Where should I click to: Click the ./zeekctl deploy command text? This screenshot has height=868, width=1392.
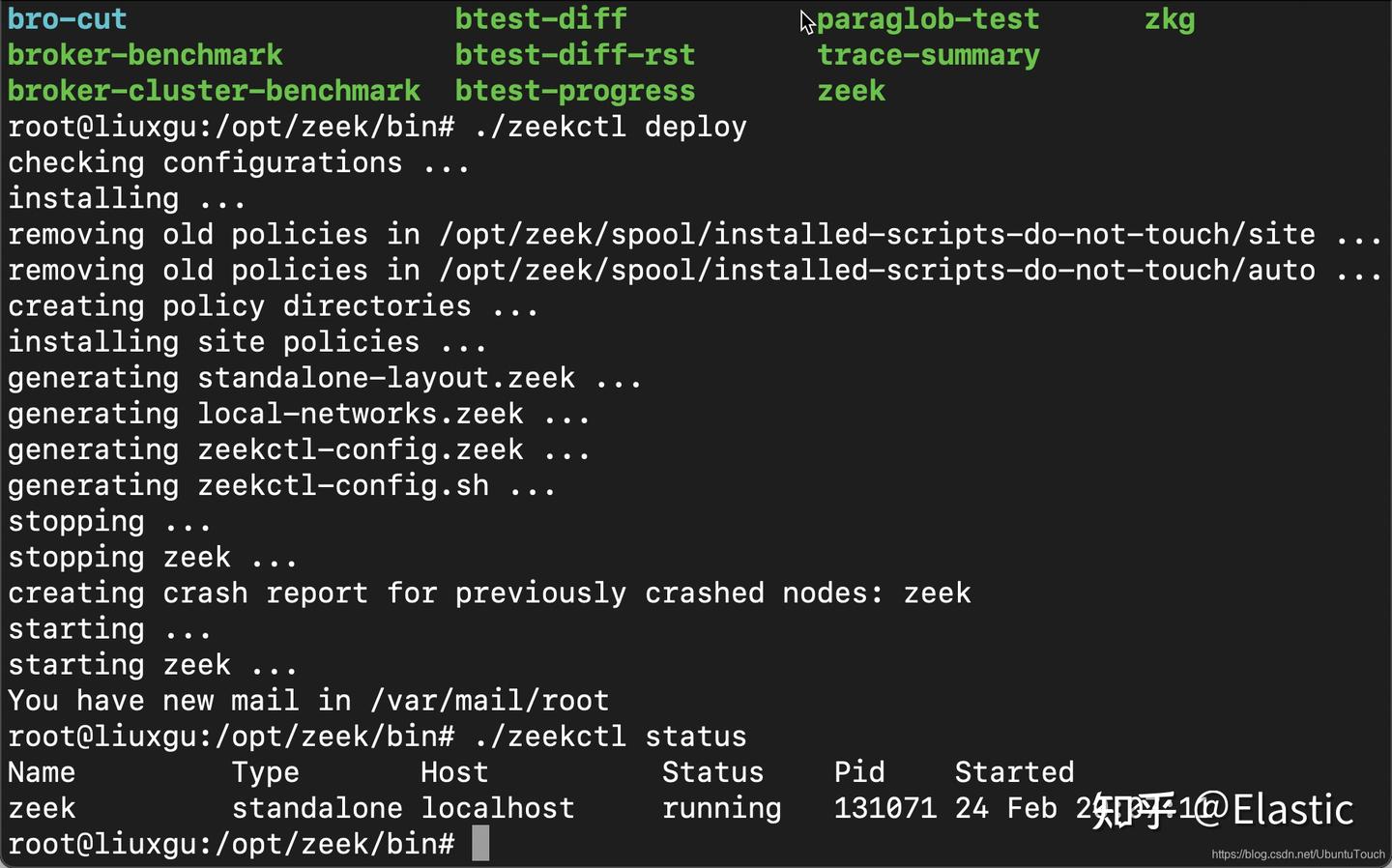(610, 127)
